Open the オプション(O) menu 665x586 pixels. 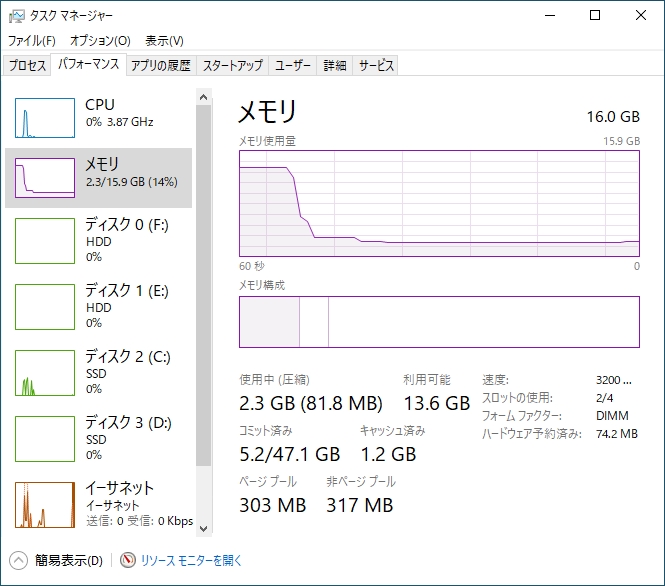pos(100,41)
